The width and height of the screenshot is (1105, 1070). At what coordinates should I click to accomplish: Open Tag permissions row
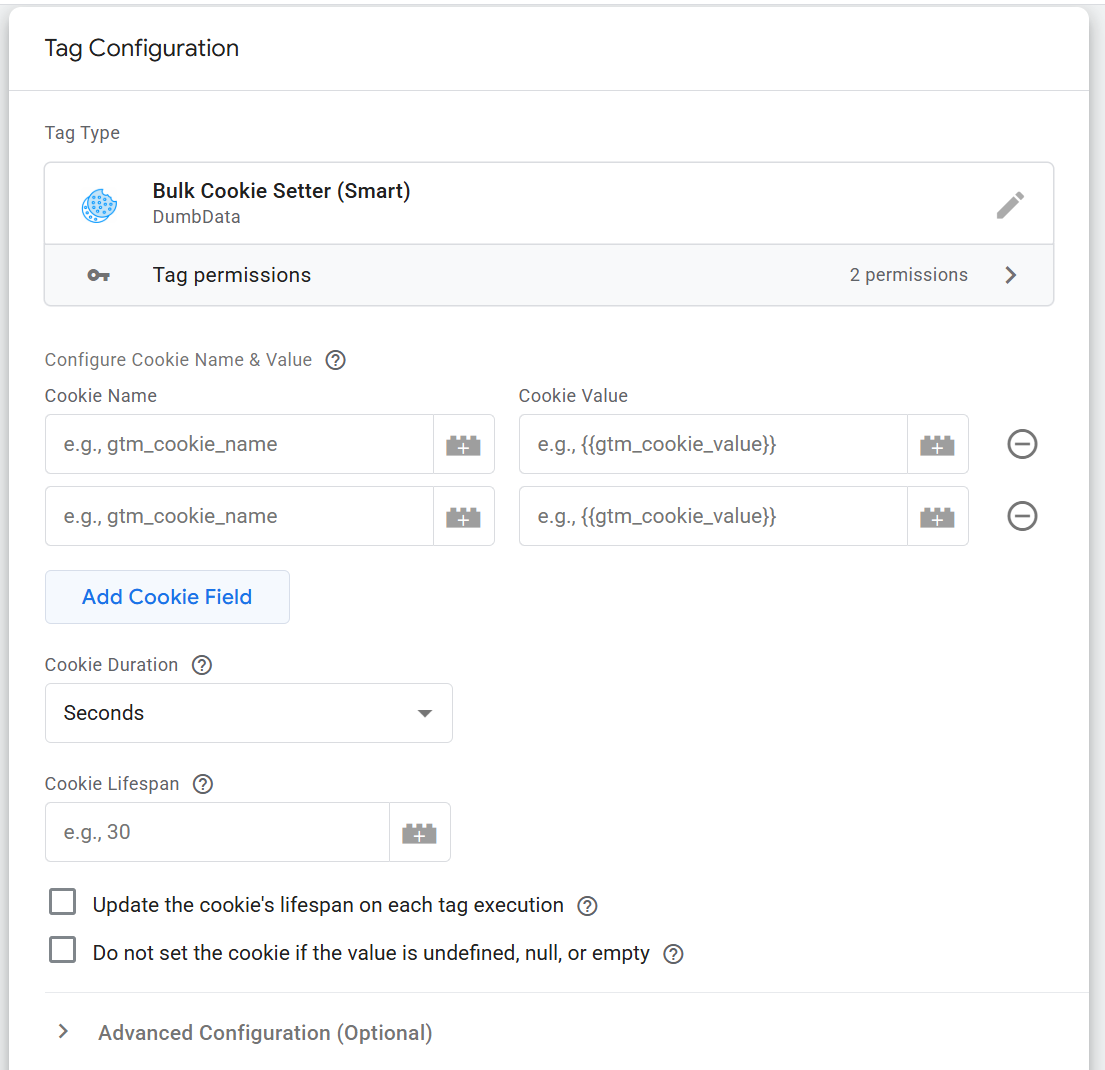548,275
